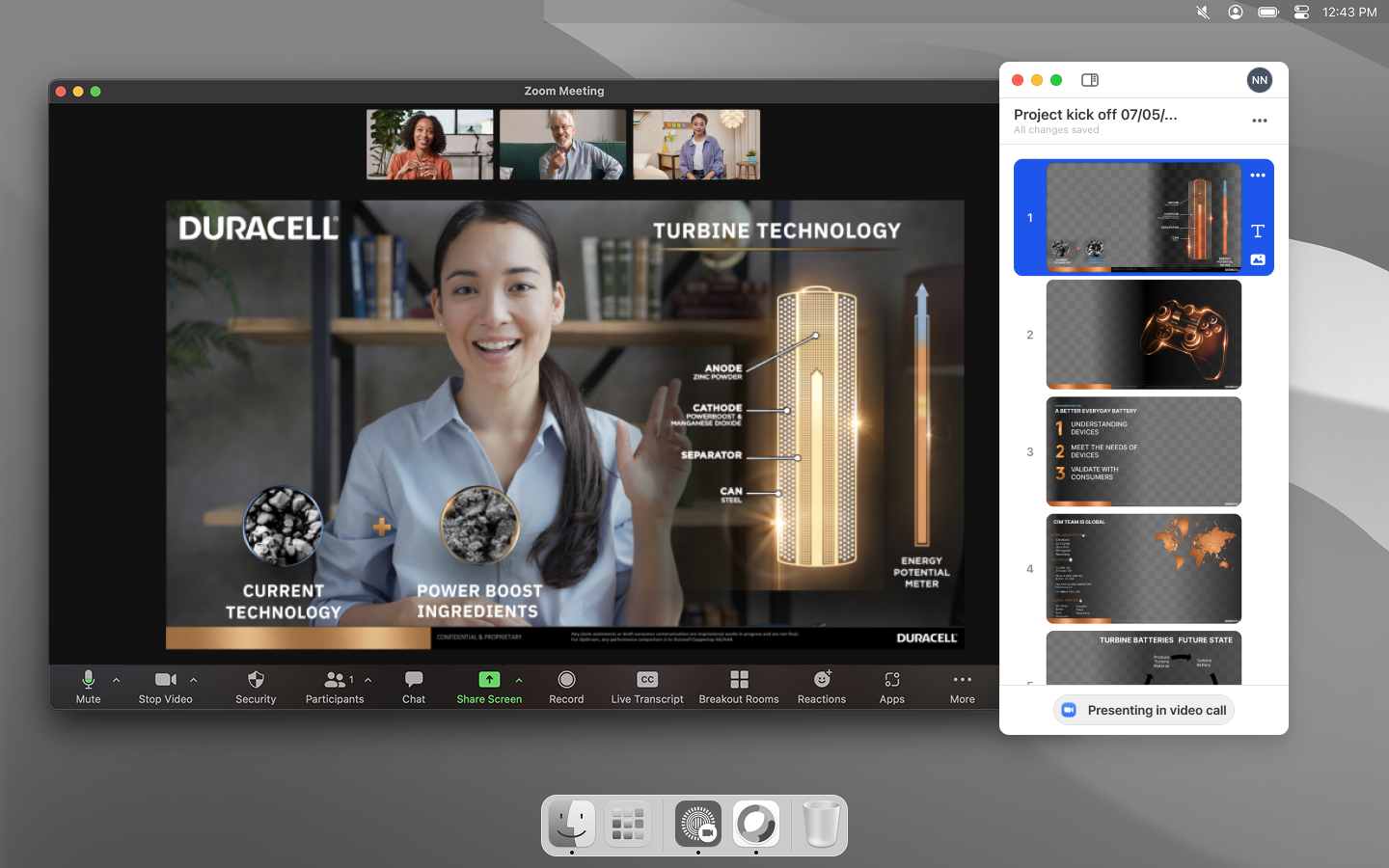The image size is (1389, 868).
Task: Open Launchpad from the dock
Action: (x=628, y=824)
